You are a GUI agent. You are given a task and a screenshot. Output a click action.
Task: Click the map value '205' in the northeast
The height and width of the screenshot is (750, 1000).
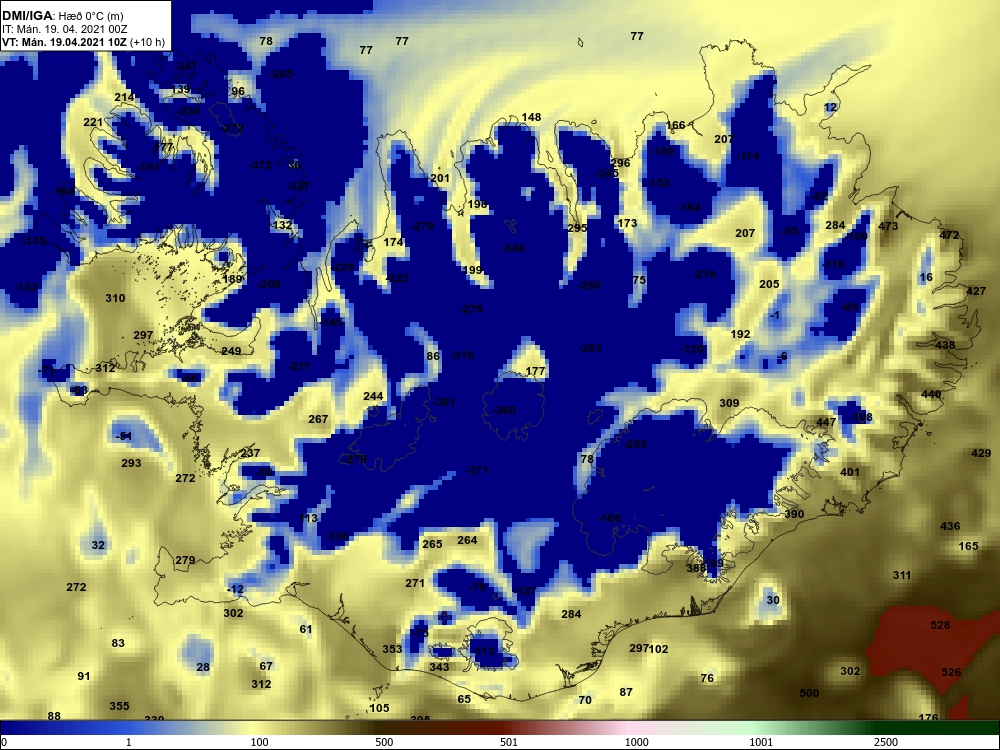pyautogui.click(x=770, y=284)
